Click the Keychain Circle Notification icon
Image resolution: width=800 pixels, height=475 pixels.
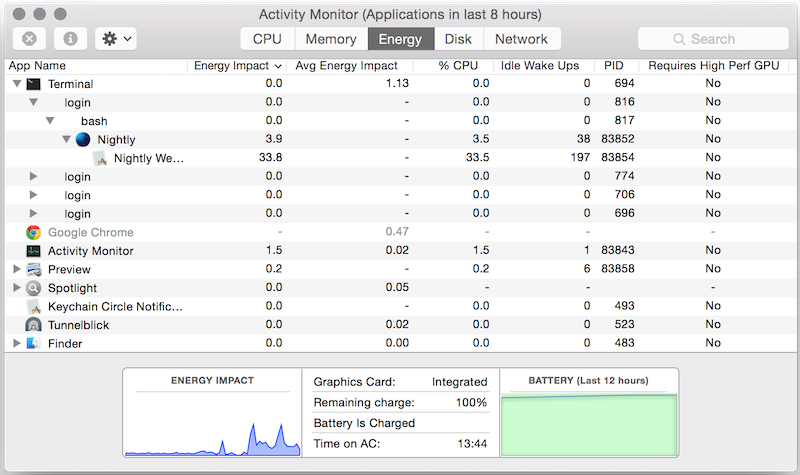point(34,306)
